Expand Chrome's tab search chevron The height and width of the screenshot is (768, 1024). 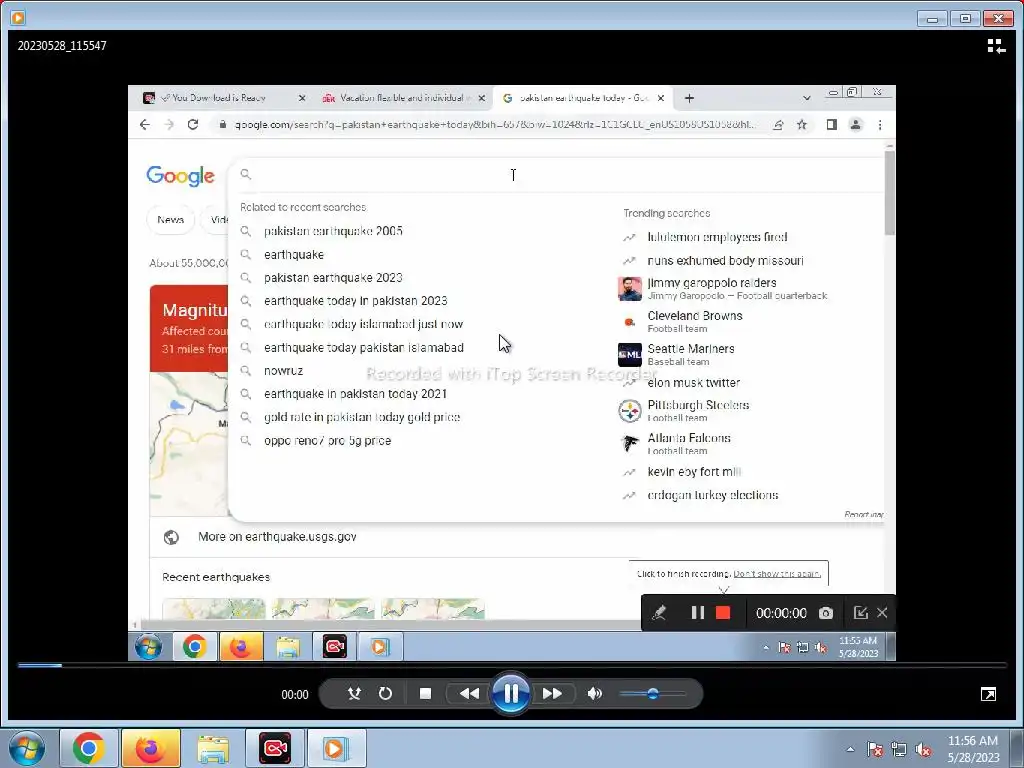pos(807,98)
